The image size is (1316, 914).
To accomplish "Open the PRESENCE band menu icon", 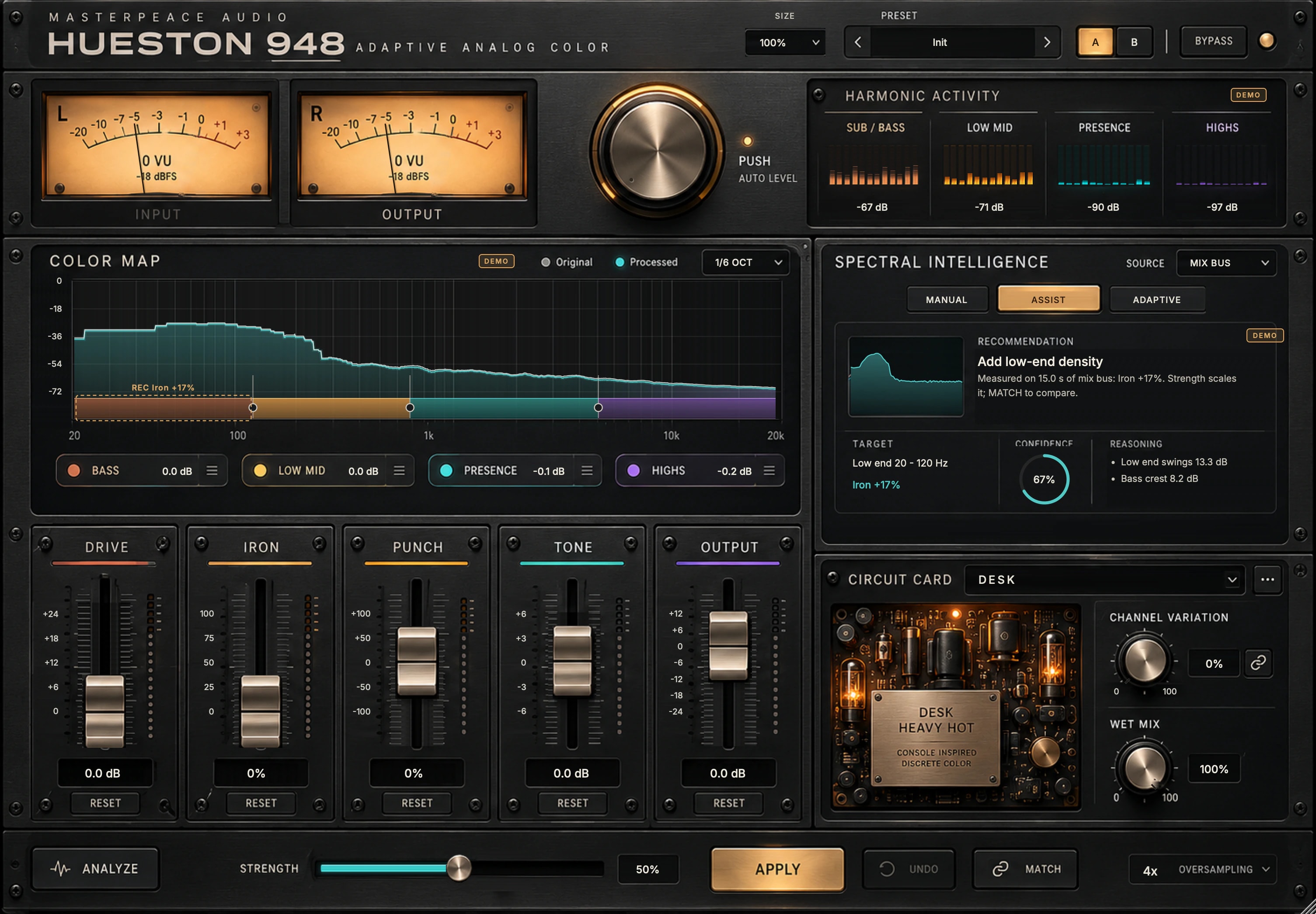I will point(587,471).
